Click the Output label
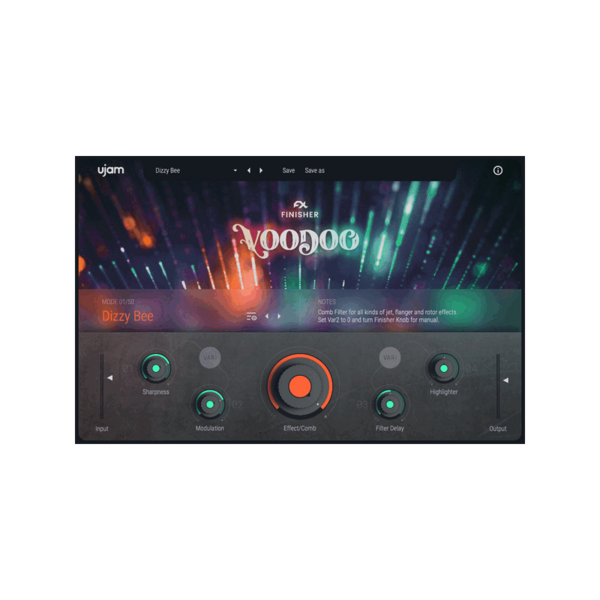Image resolution: width=600 pixels, height=600 pixels. coord(497,429)
